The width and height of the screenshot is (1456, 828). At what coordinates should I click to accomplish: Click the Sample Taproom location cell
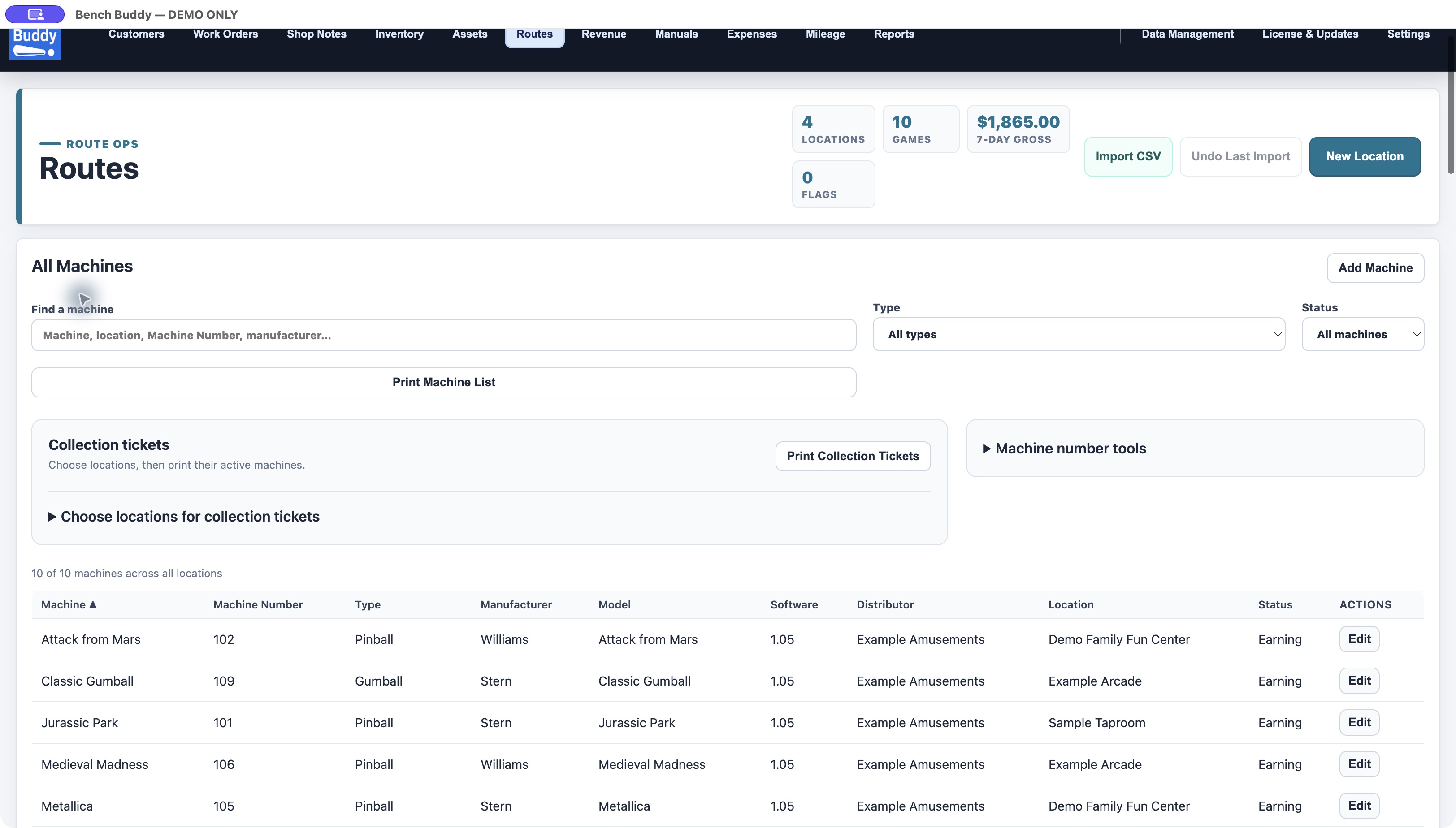pos(1096,723)
